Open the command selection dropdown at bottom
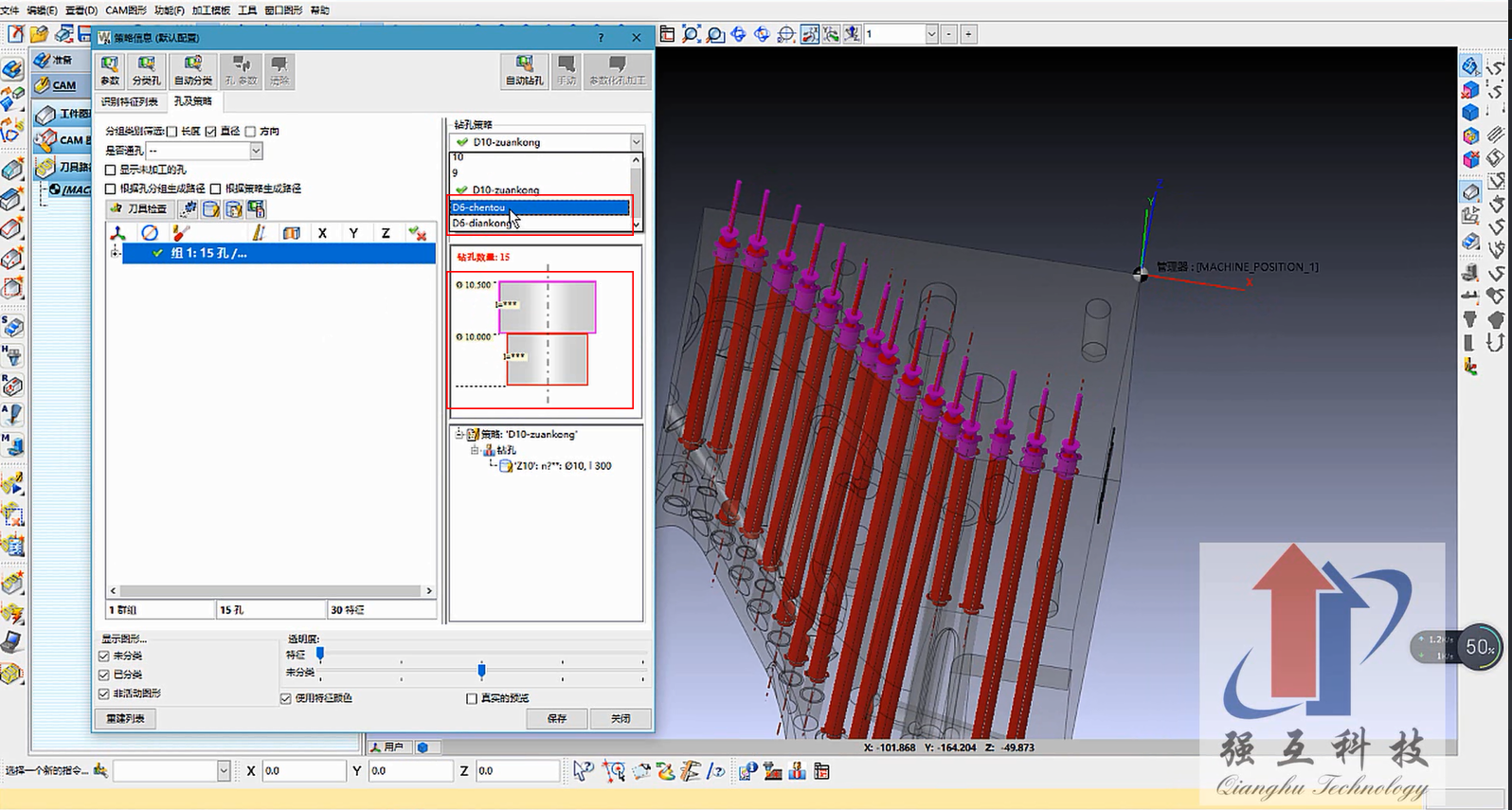 point(224,771)
